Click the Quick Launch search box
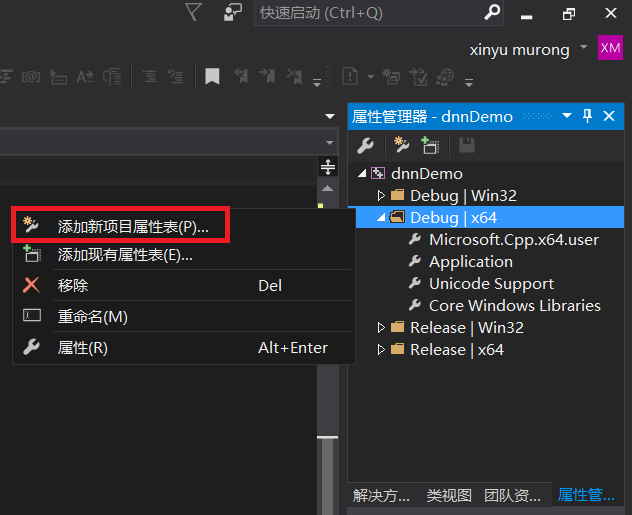632x515 pixels. coord(379,13)
